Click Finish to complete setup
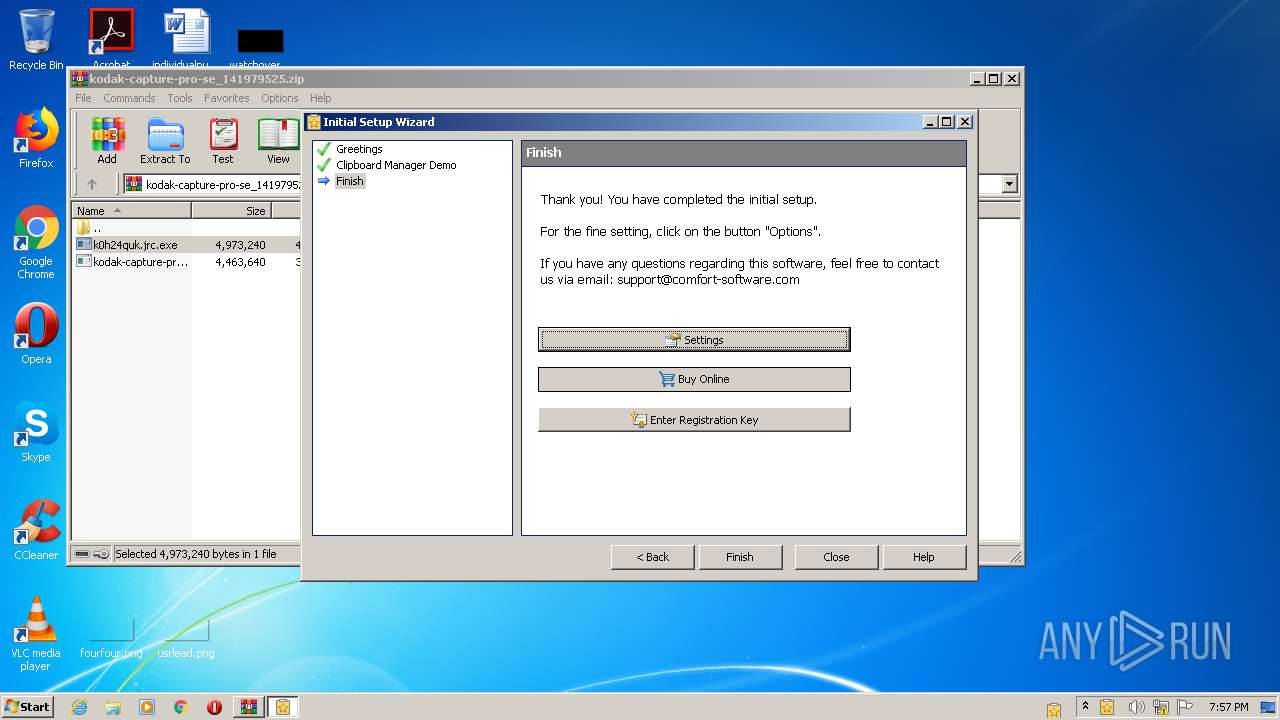1280x720 pixels. click(740, 557)
